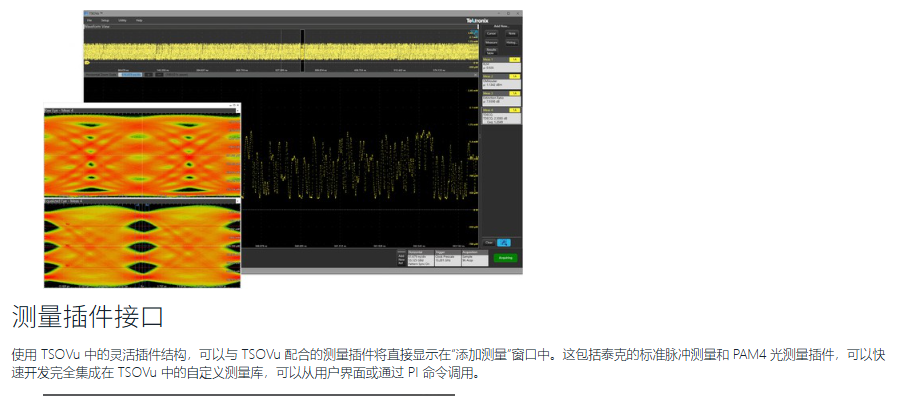The width and height of the screenshot is (904, 396).
Task: Open the Setup menu
Action: point(105,20)
